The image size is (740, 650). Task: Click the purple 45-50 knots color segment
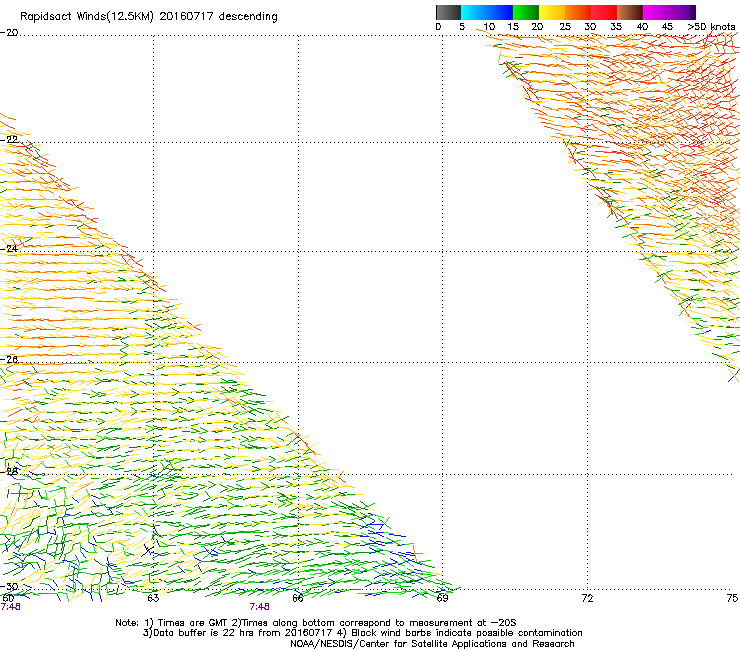pyautogui.click(x=682, y=12)
